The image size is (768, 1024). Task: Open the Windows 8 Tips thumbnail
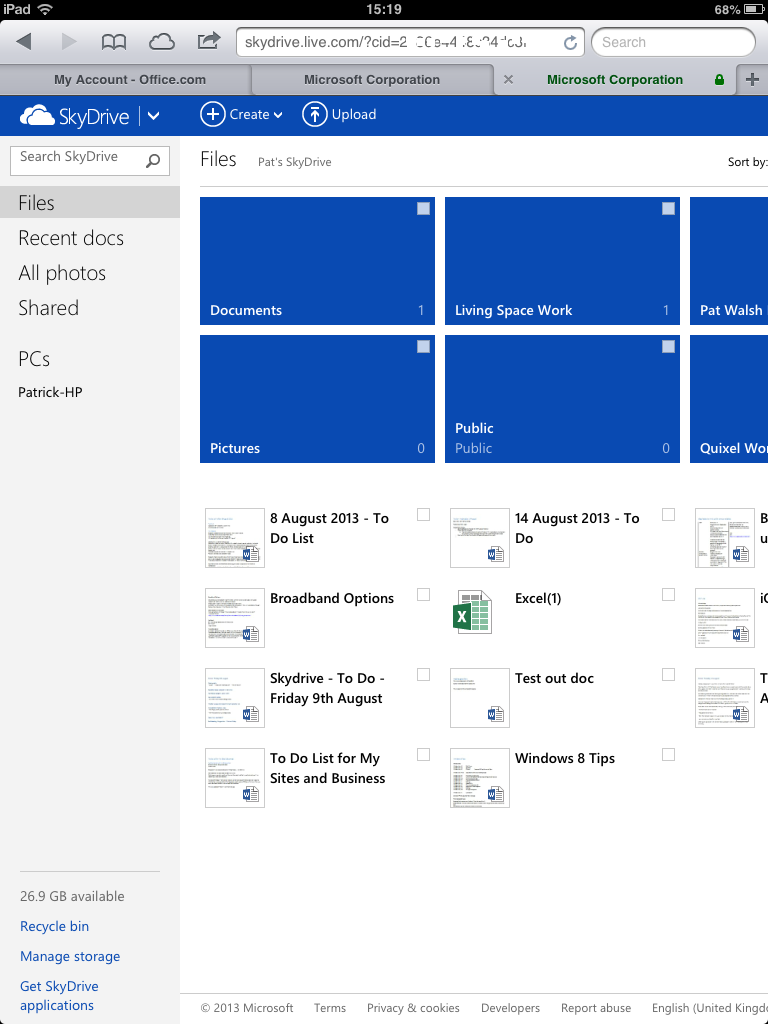(x=479, y=778)
